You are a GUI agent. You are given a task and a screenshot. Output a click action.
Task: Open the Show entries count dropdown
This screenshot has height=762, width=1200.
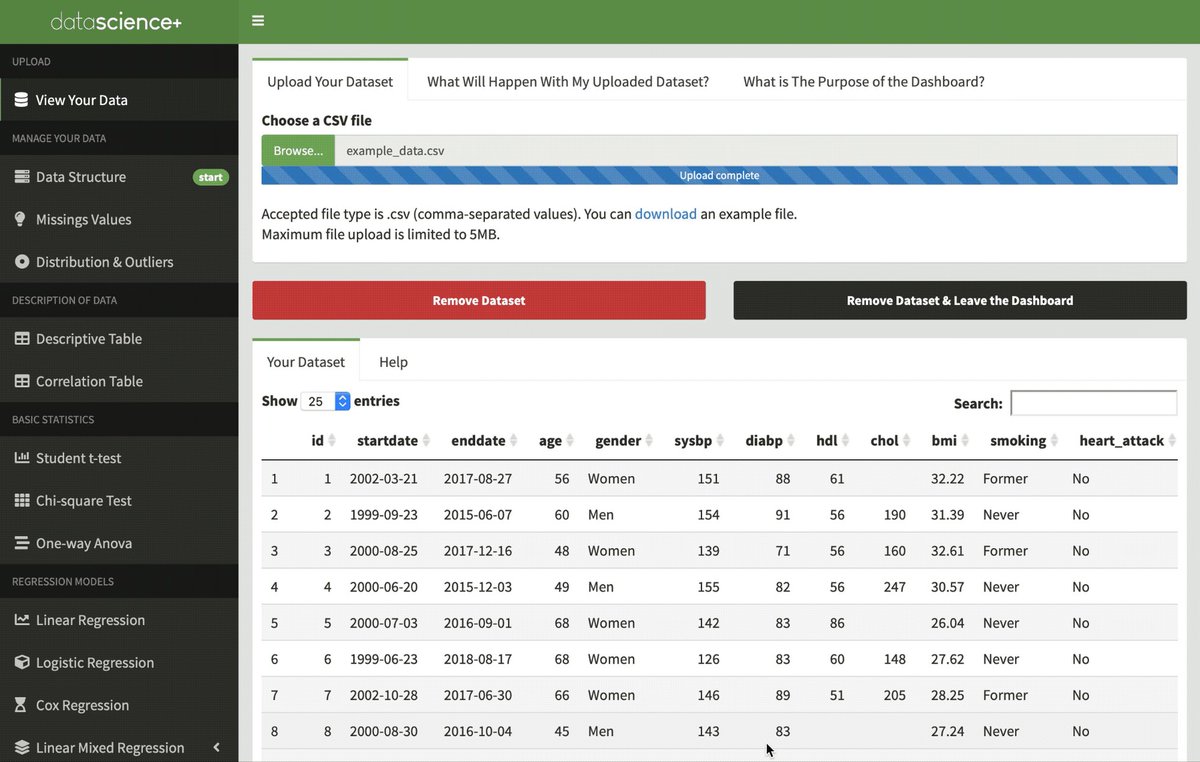coord(326,401)
